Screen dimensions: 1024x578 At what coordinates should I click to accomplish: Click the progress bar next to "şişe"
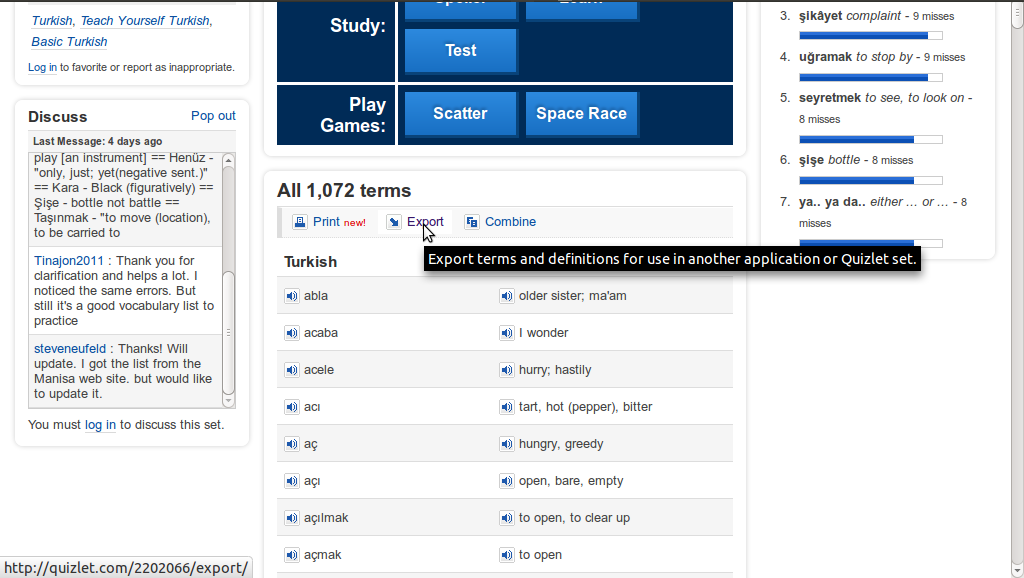point(871,180)
